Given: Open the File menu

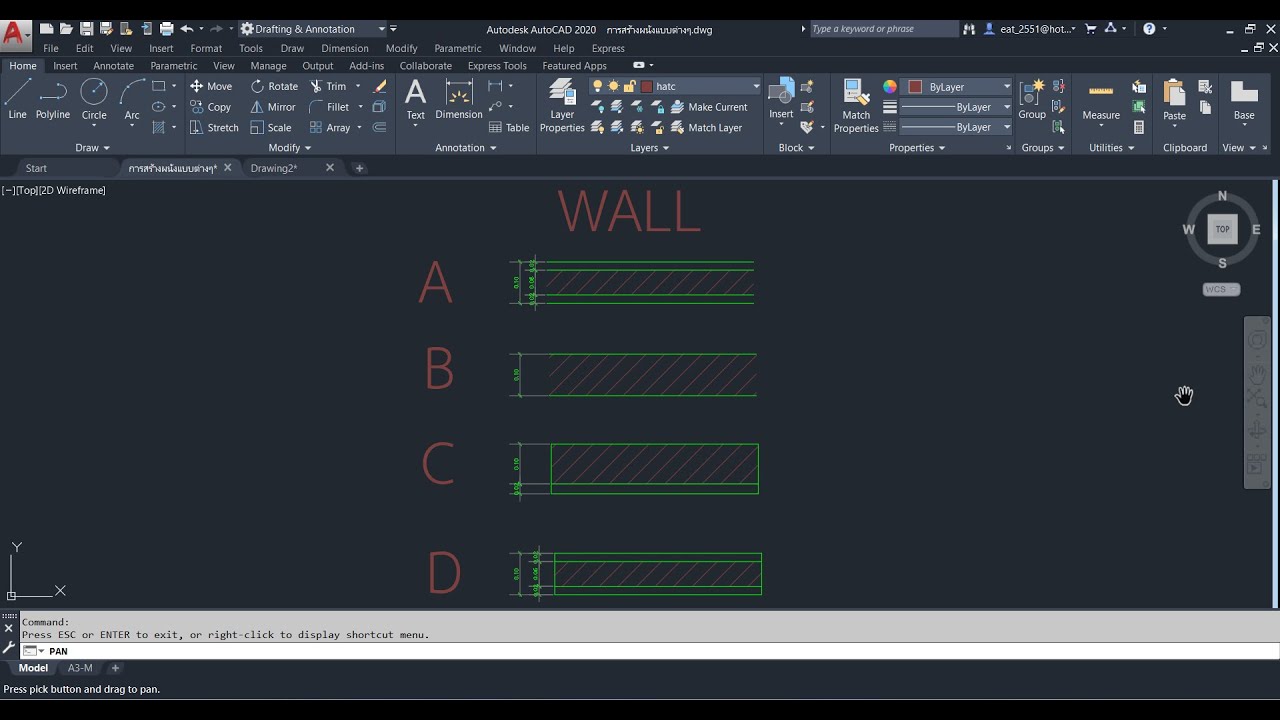Looking at the screenshot, I should click(x=51, y=48).
